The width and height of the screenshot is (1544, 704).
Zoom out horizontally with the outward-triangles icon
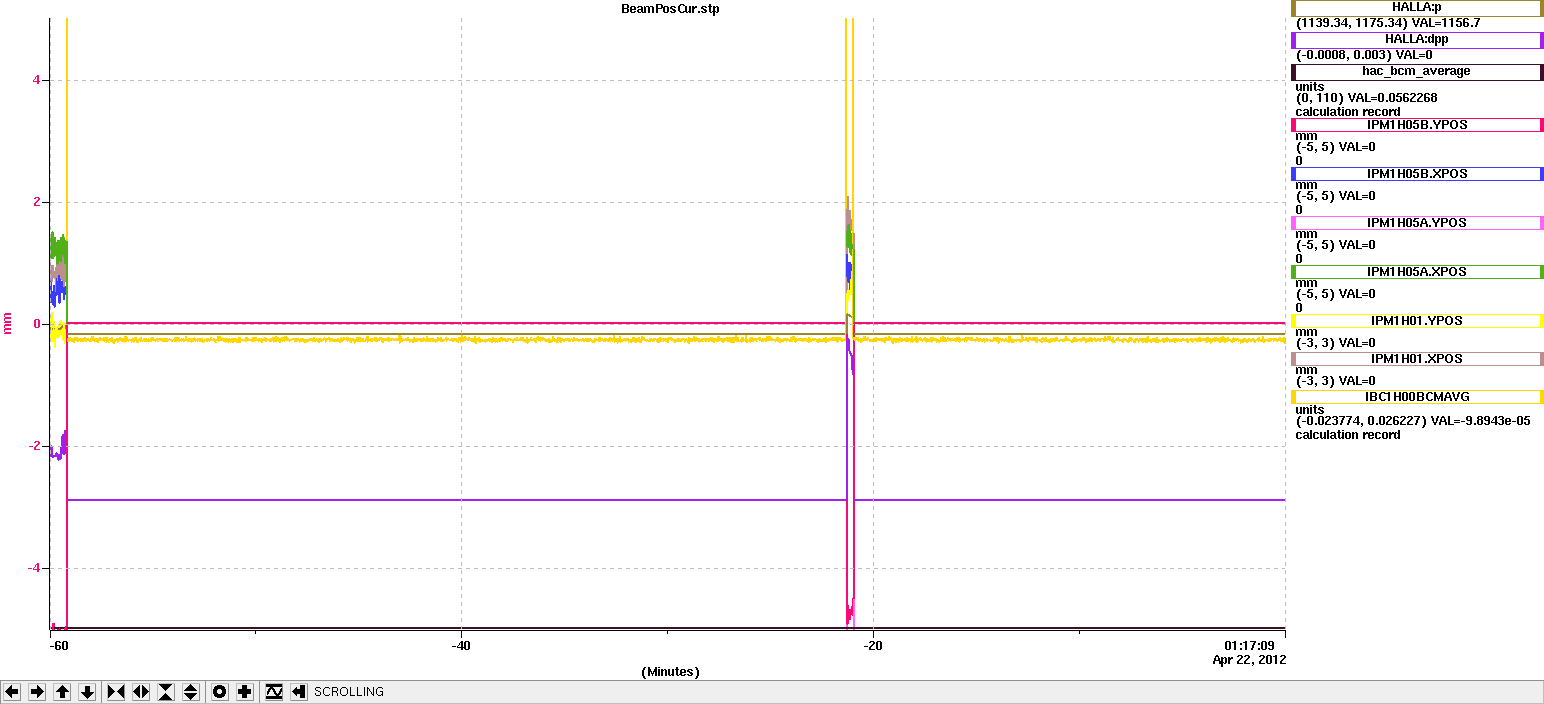click(141, 692)
